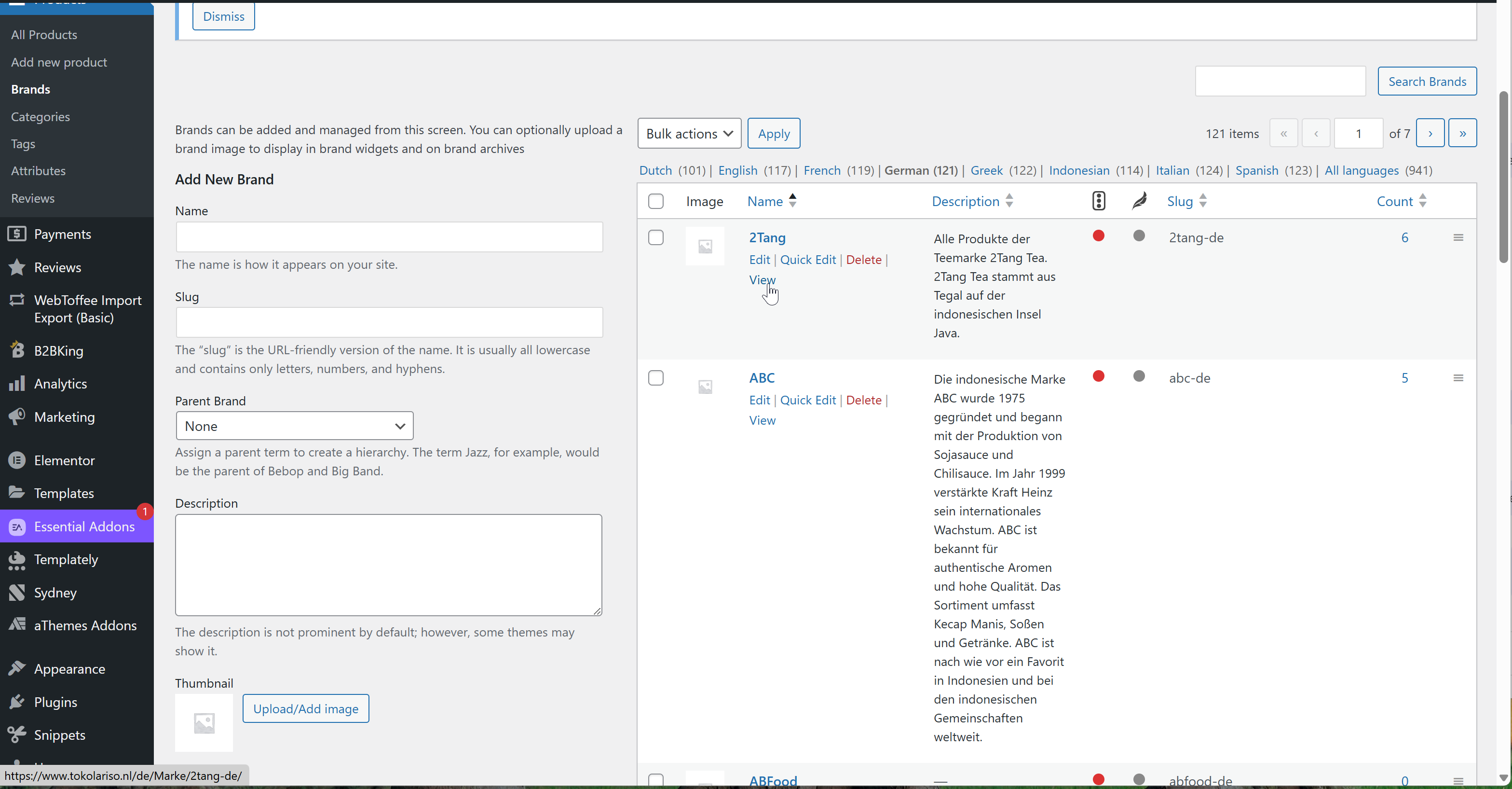Click the Search Brands button

[x=1427, y=81]
